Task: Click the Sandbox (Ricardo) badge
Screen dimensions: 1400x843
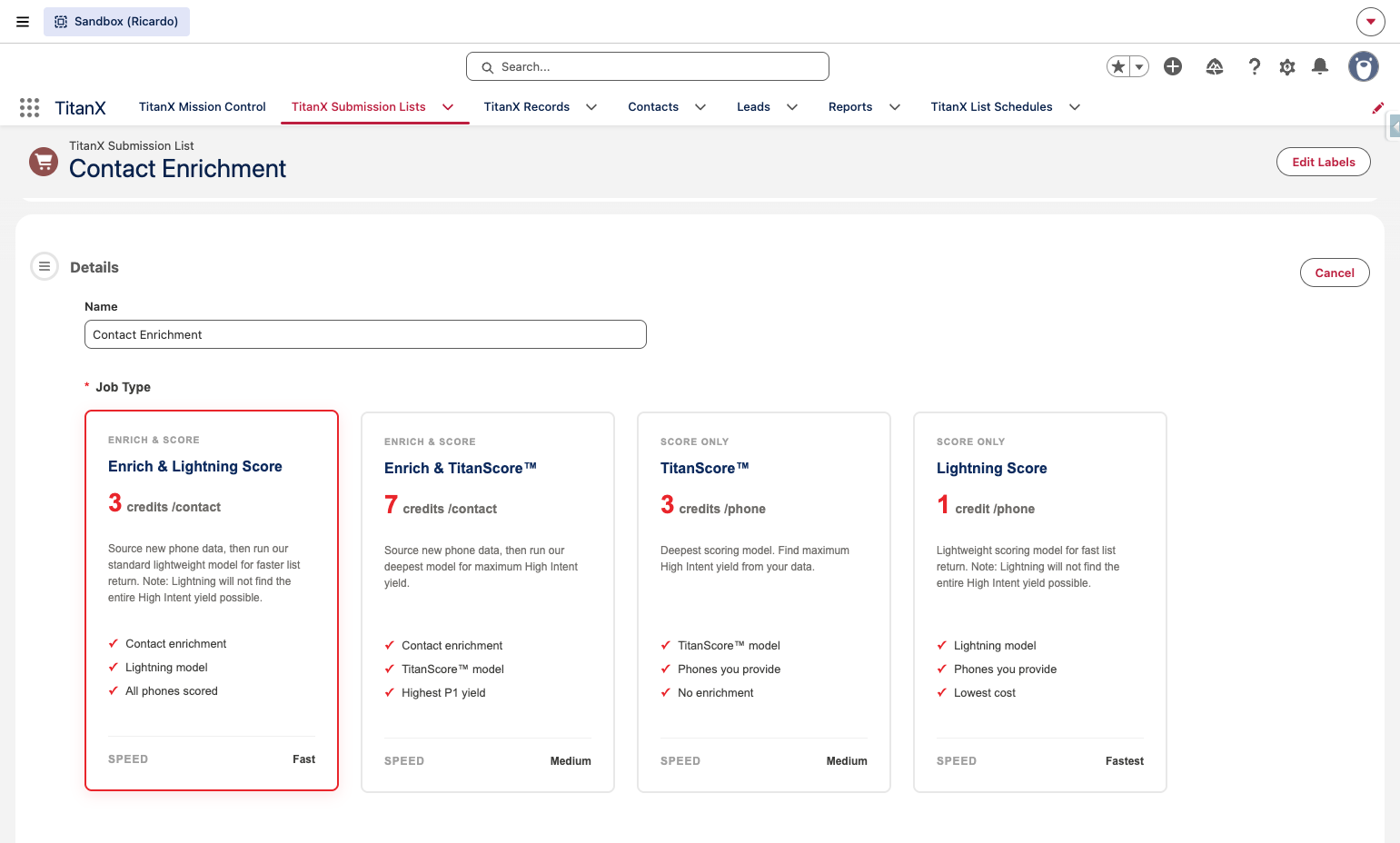Action: [x=116, y=22]
